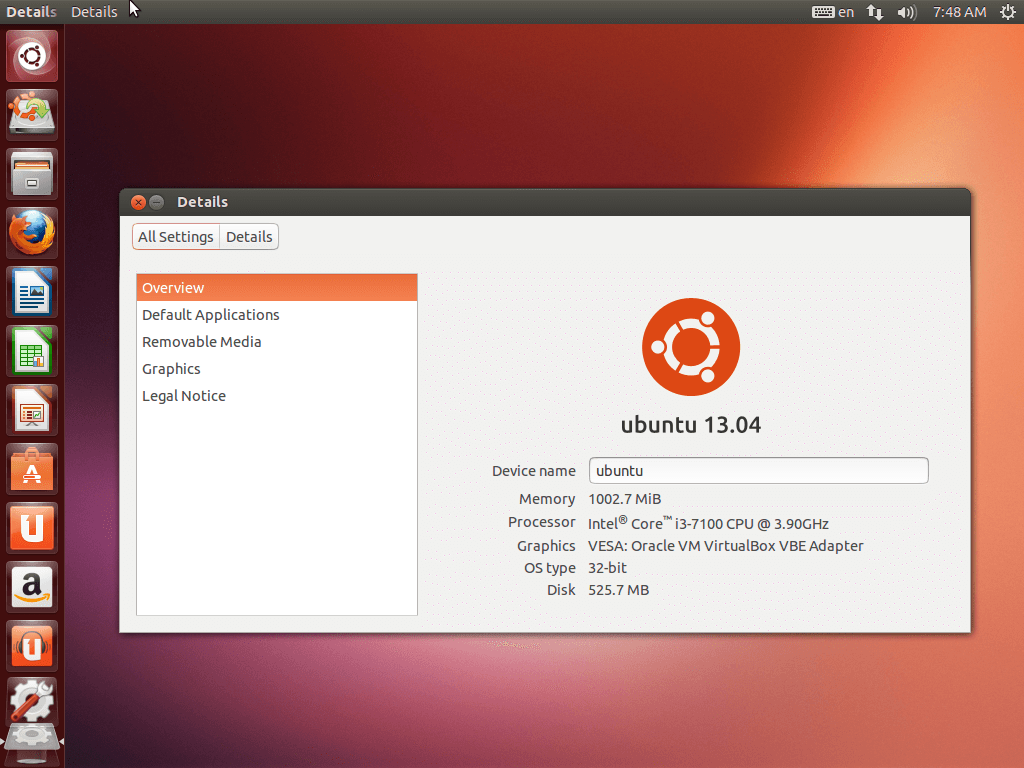The height and width of the screenshot is (768, 1024).
Task: Open Ubuntu Software Center icon
Action: [33, 469]
